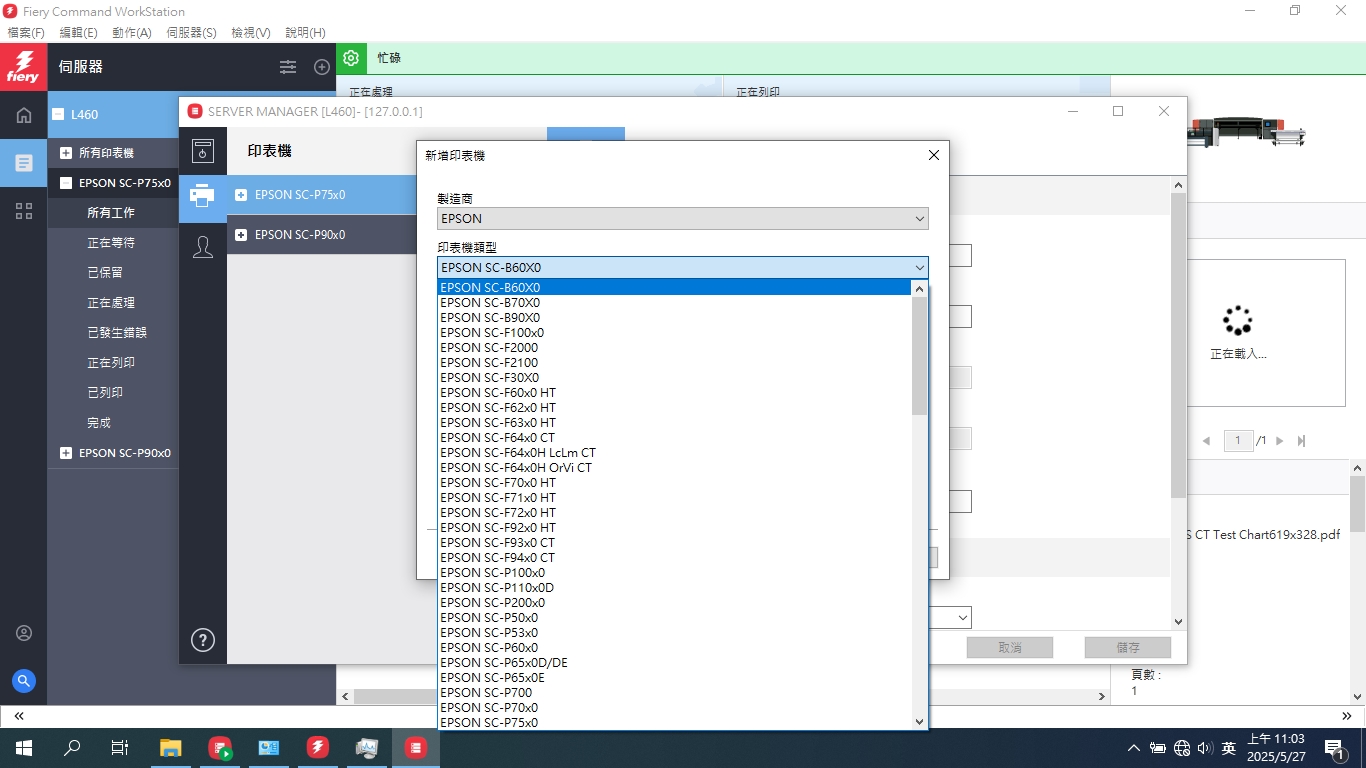Click the Server Manager help question icon
The height and width of the screenshot is (768, 1366).
pos(202,640)
